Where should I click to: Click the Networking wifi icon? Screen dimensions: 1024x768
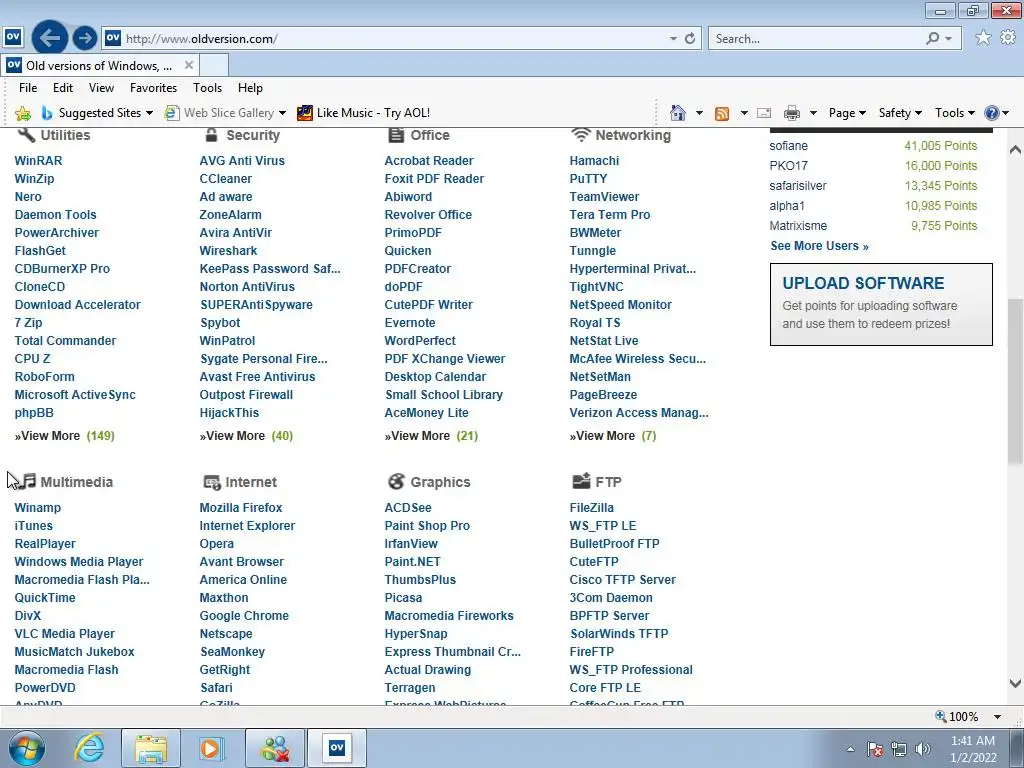click(x=580, y=135)
